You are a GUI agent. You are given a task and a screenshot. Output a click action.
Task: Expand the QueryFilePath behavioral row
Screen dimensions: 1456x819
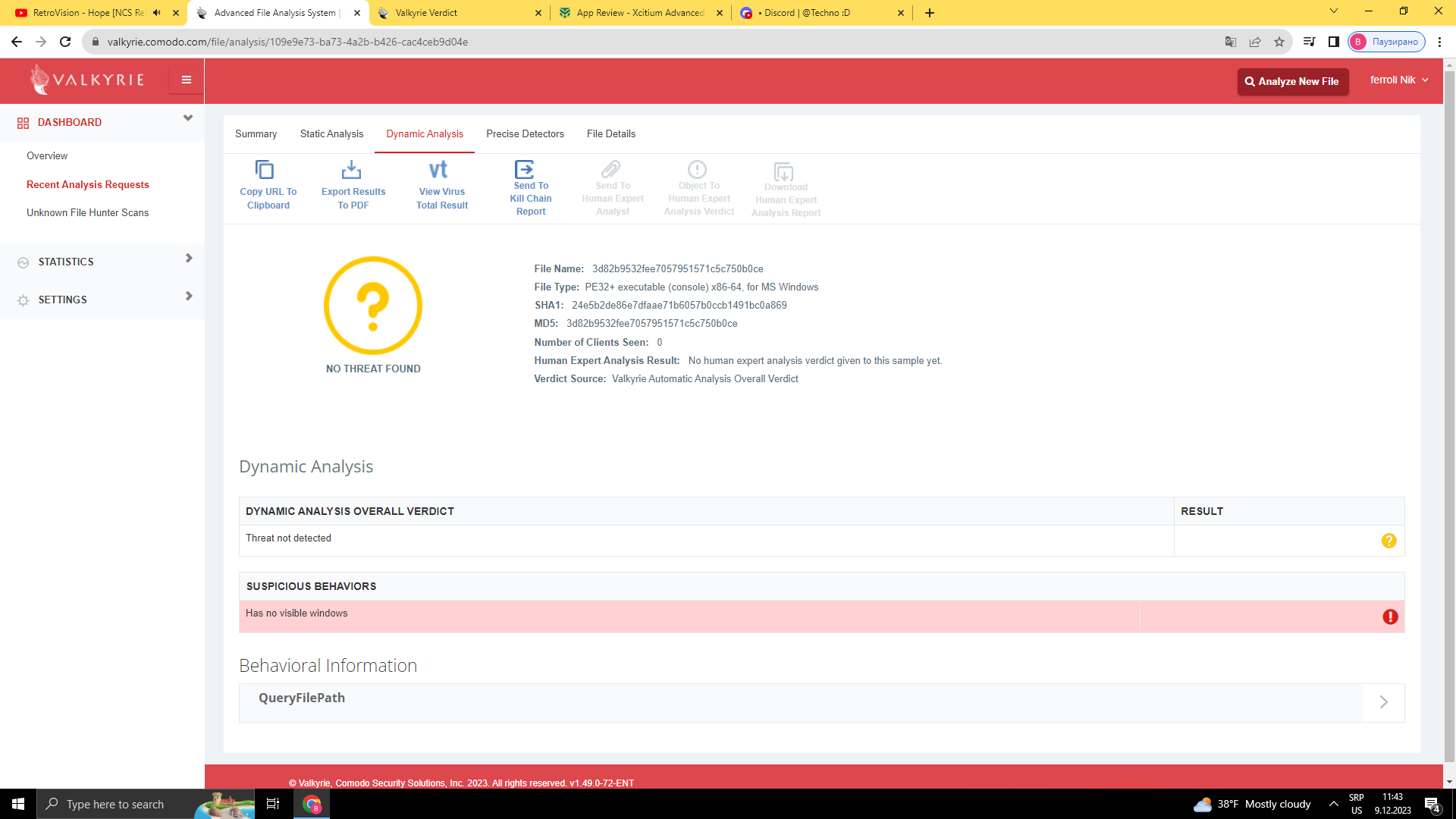click(x=1383, y=702)
